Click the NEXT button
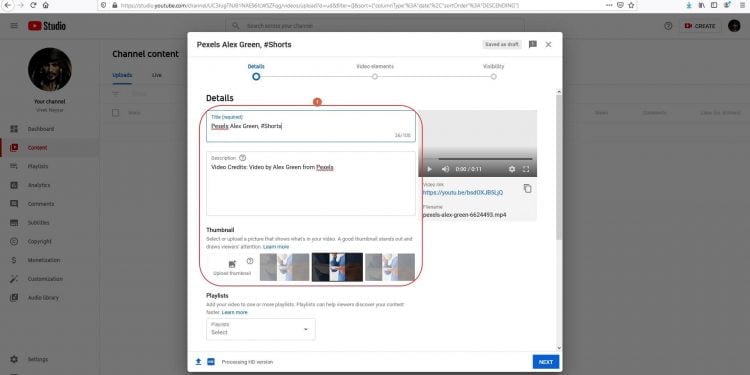Viewport: 750px width, 375px height. (546, 362)
